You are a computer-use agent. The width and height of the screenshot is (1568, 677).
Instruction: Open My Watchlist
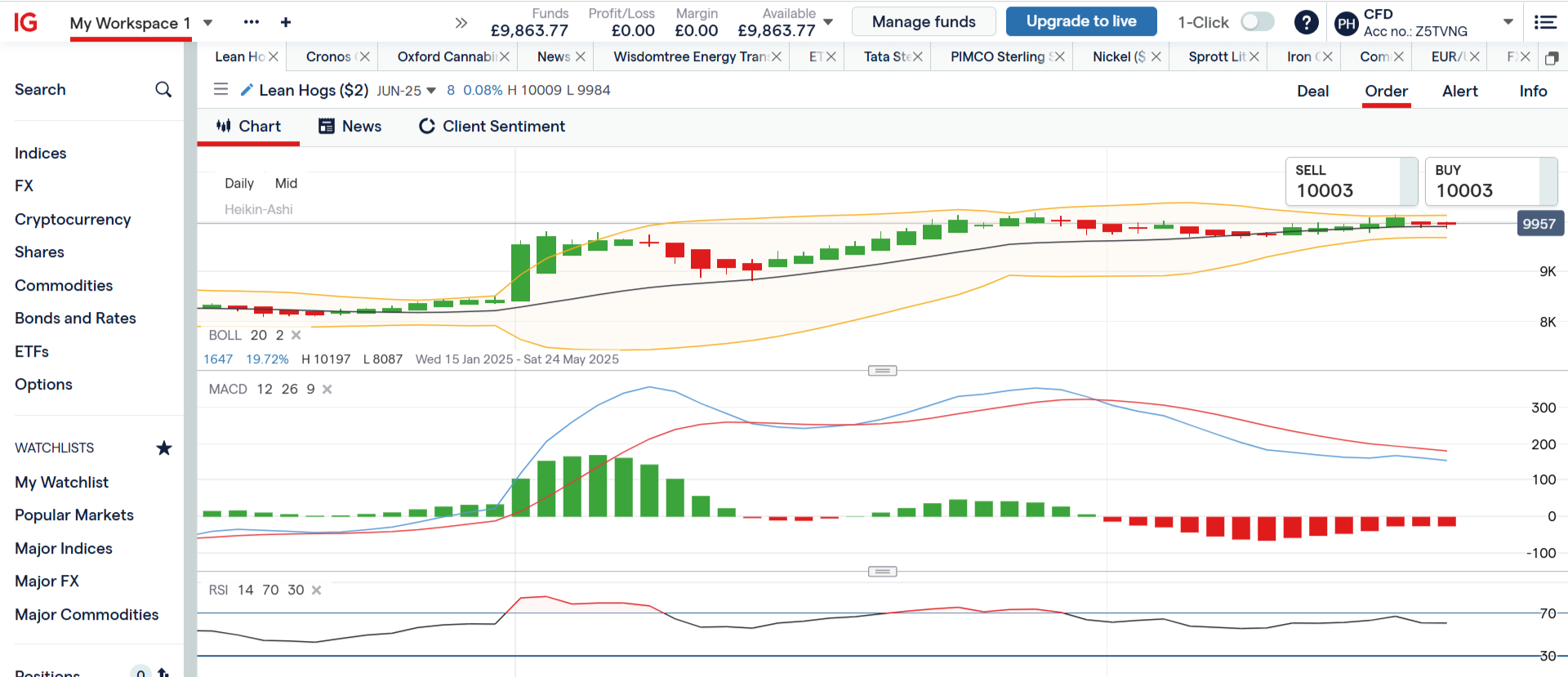tap(62, 483)
